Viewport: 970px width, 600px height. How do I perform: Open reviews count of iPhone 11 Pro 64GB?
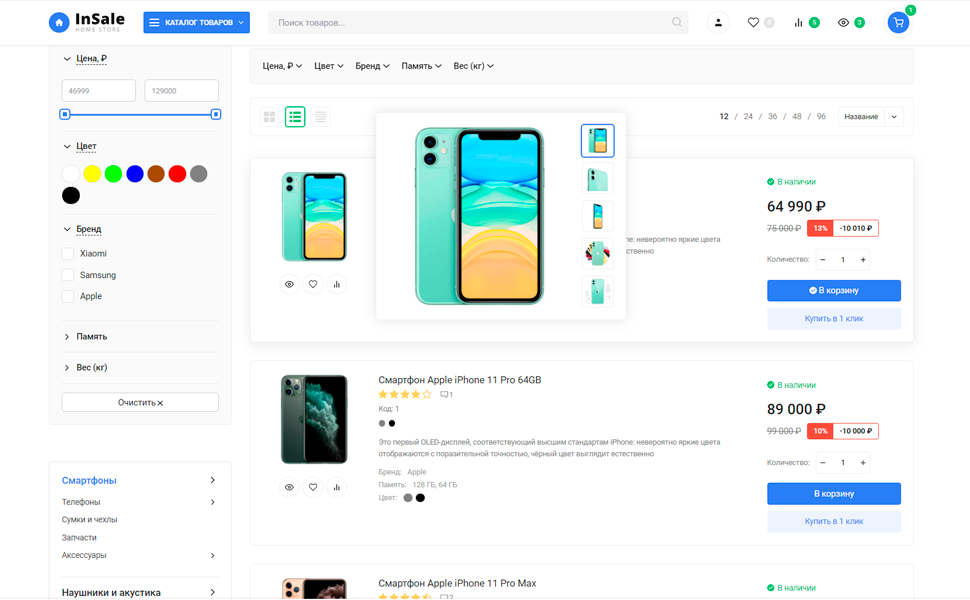446,395
